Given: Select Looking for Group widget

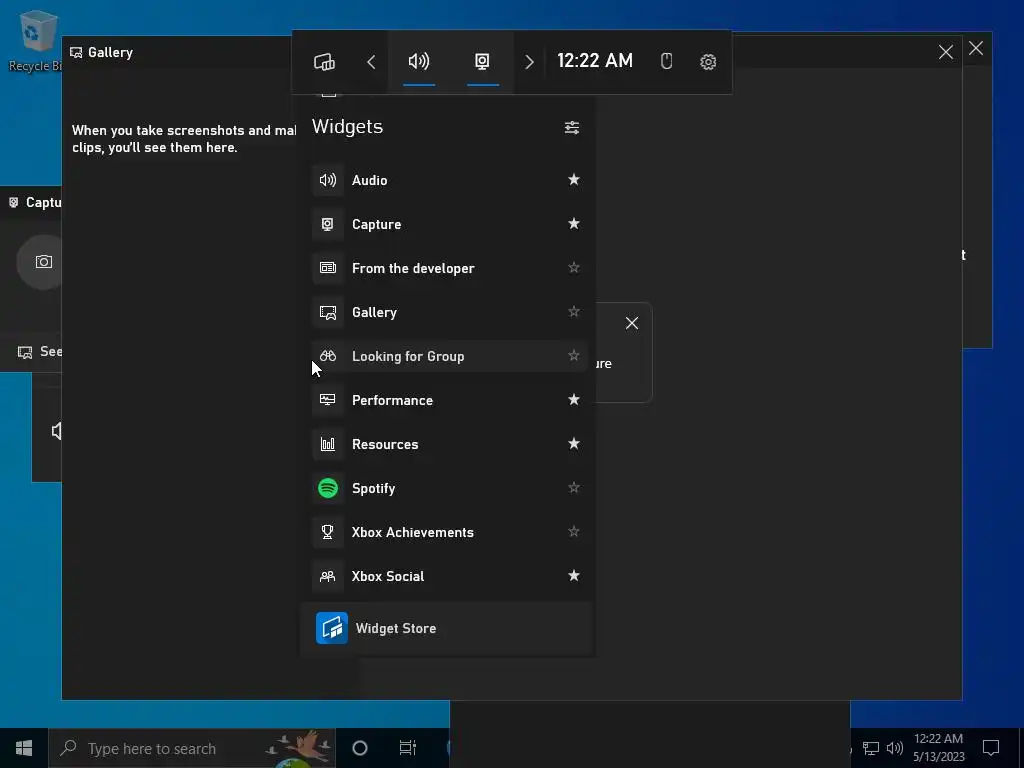Looking at the screenshot, I should coord(449,356).
